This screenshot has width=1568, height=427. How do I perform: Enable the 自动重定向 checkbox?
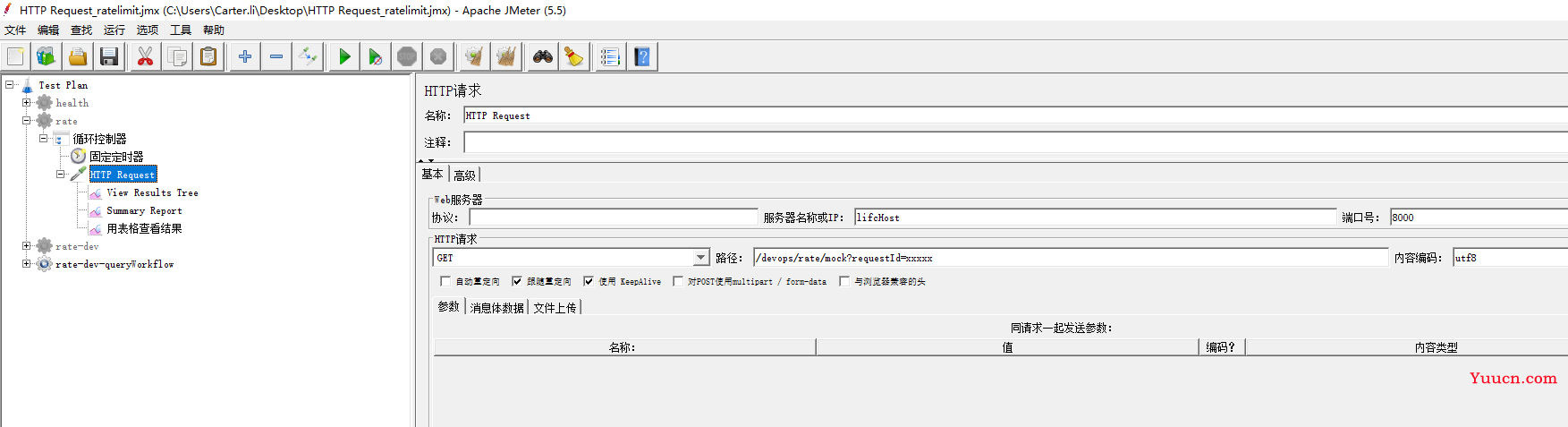445,281
